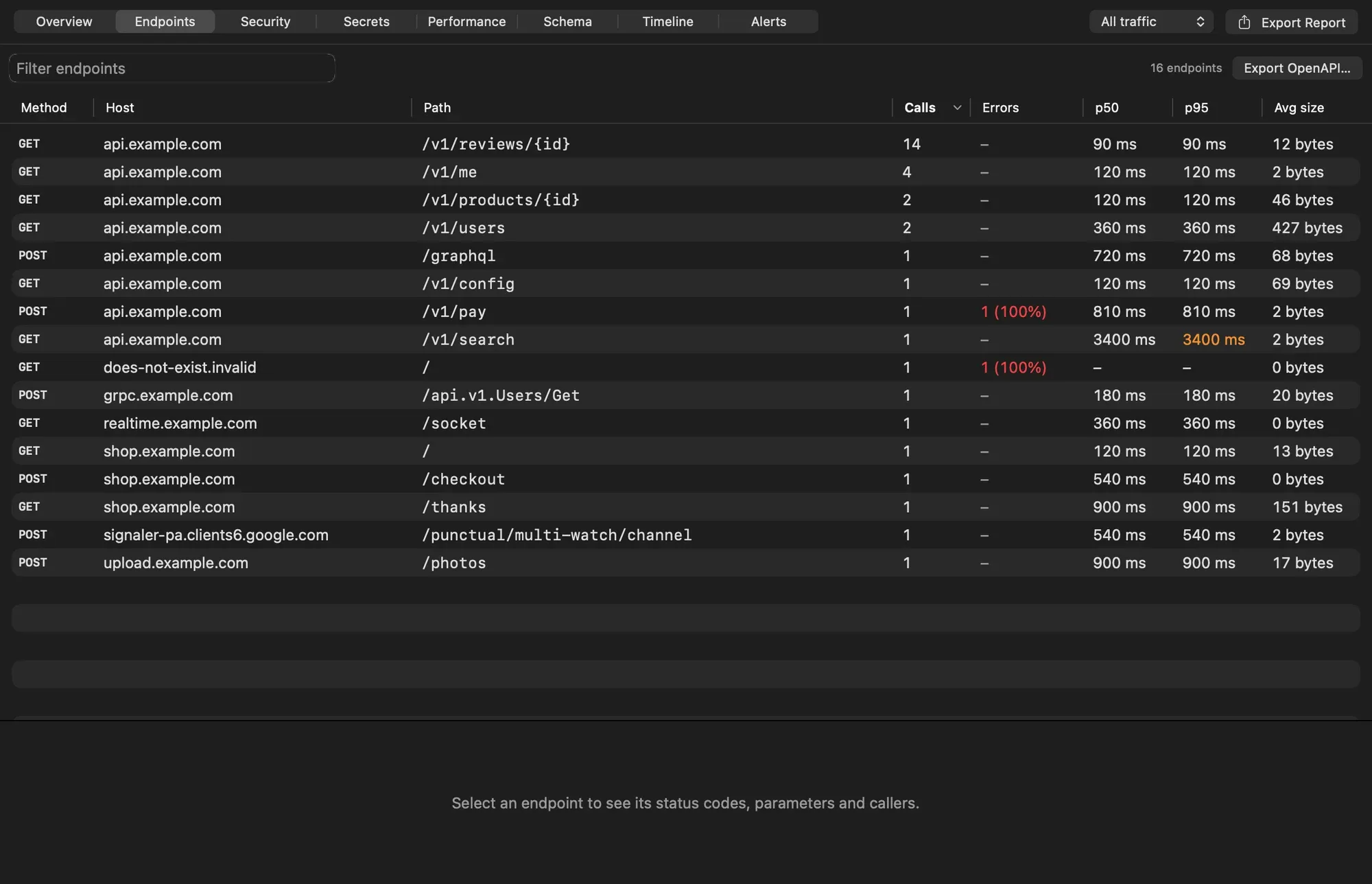The height and width of the screenshot is (884, 1372).
Task: Click the 1 (100%) error on /v1/pay row
Action: point(1013,312)
